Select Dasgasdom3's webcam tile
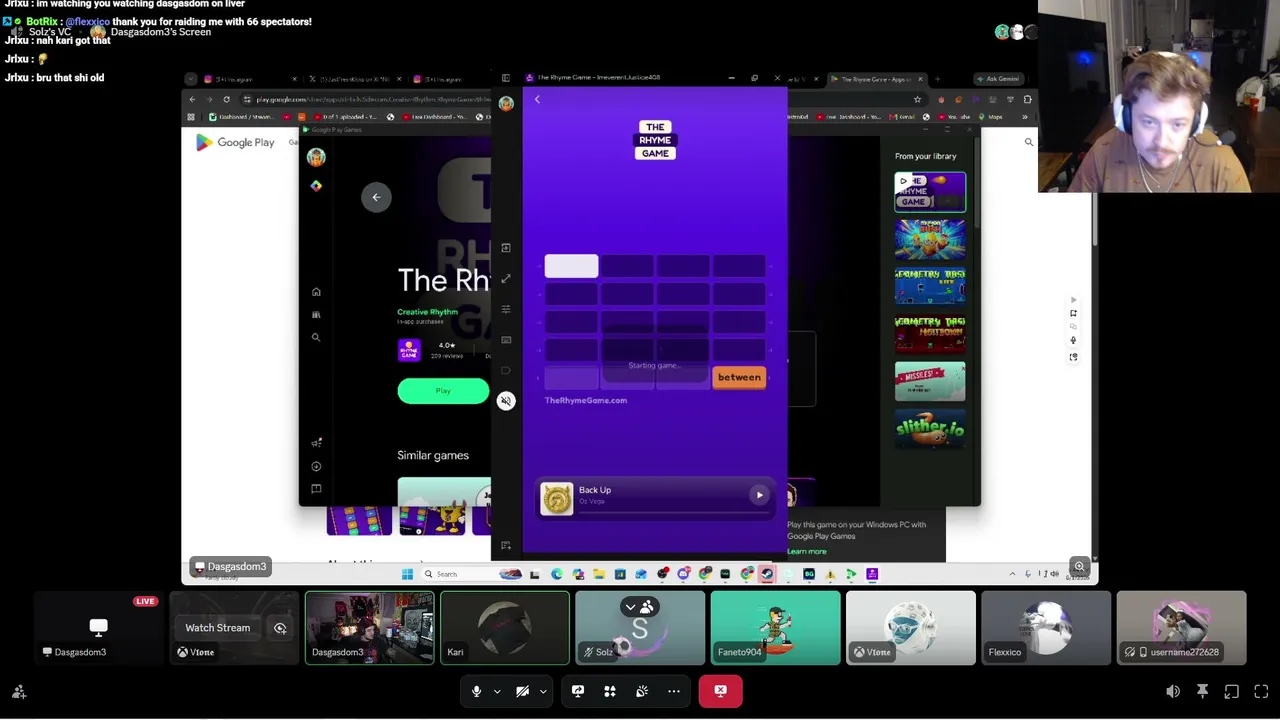This screenshot has height=720, width=1280. 369,628
